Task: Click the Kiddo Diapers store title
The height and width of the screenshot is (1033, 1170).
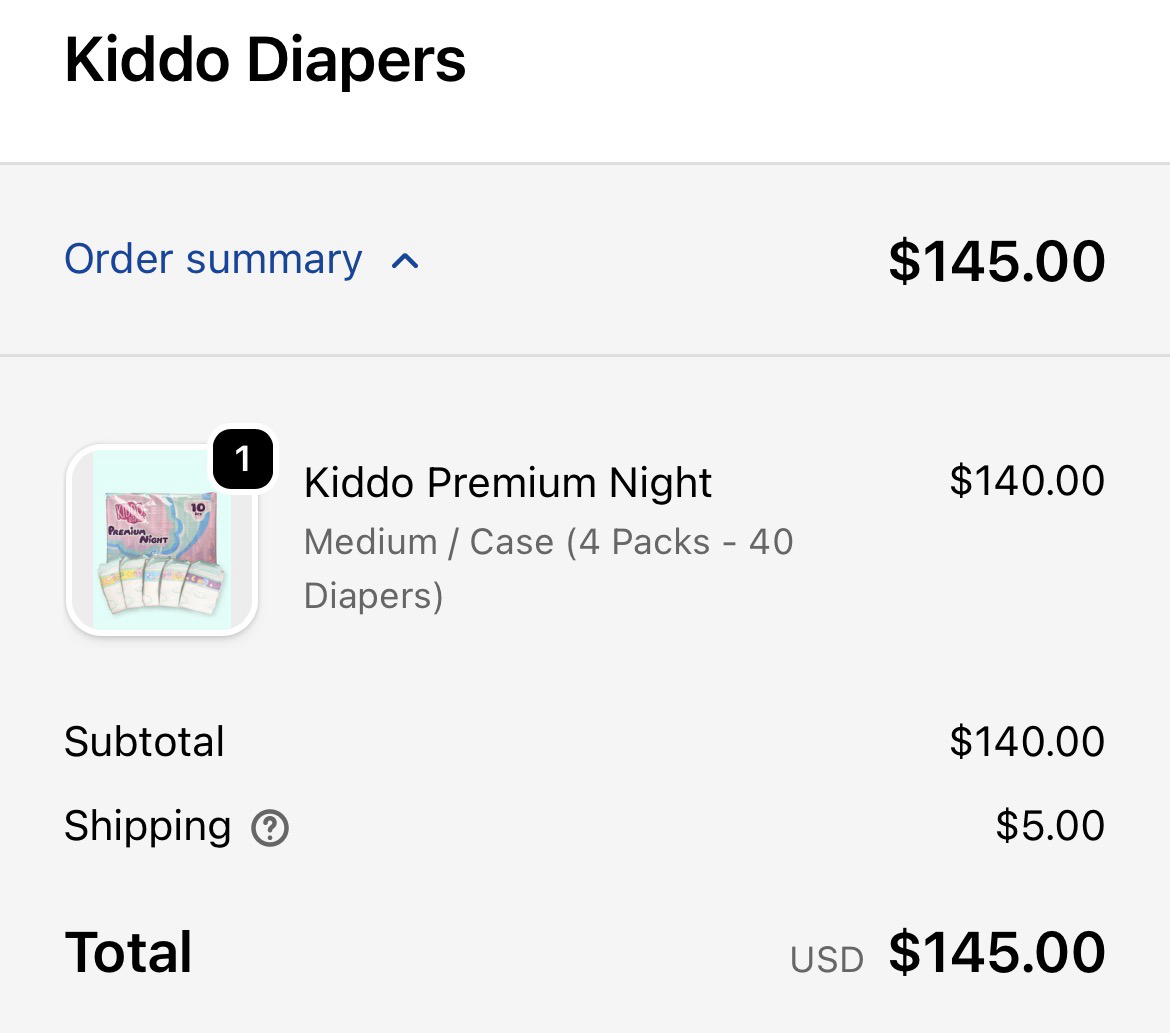Action: [x=265, y=60]
